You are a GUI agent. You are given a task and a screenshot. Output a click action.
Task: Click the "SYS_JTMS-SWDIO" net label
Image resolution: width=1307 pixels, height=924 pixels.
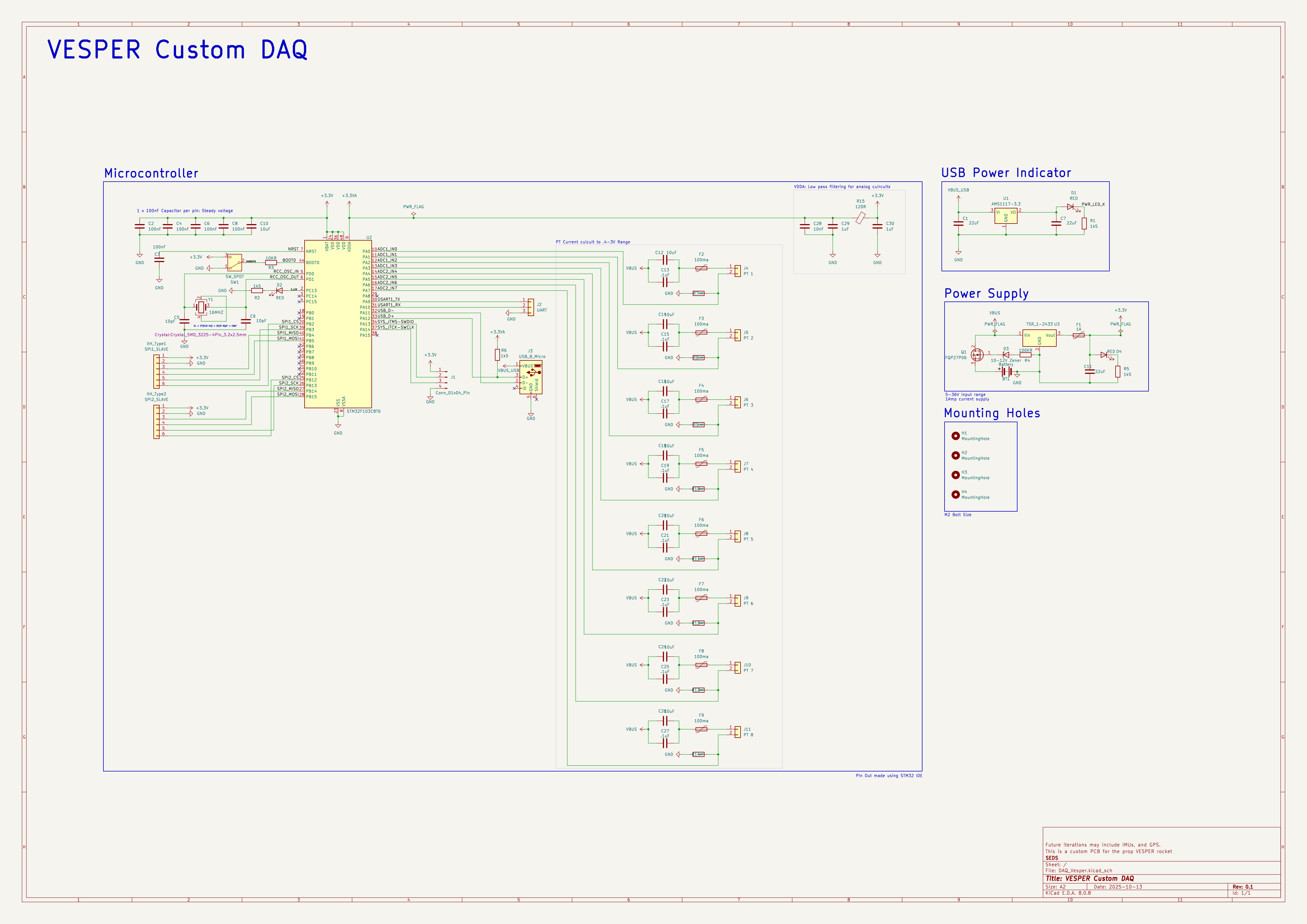click(396, 322)
